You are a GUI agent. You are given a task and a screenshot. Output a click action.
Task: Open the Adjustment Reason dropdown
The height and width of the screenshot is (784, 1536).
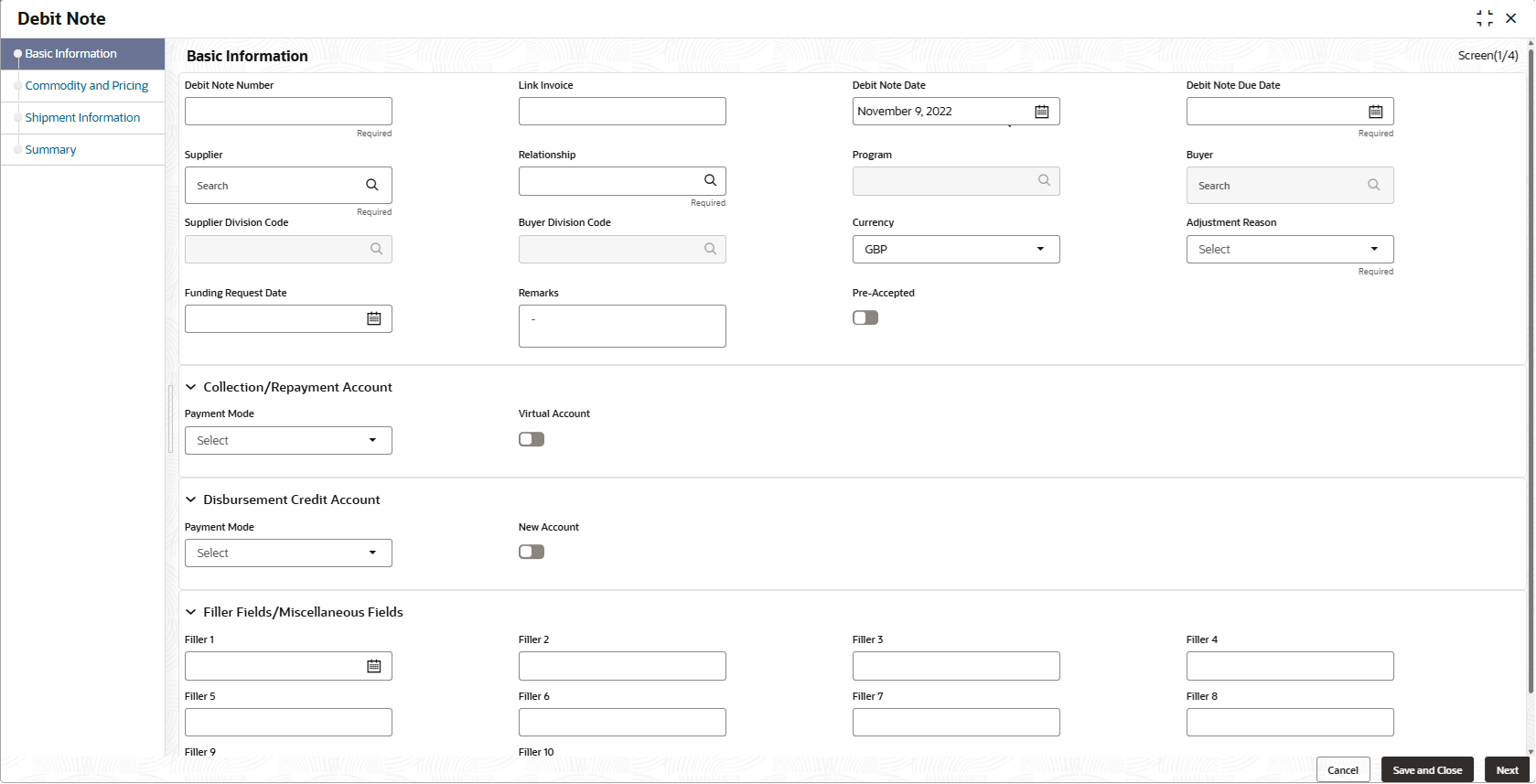[x=1290, y=249]
